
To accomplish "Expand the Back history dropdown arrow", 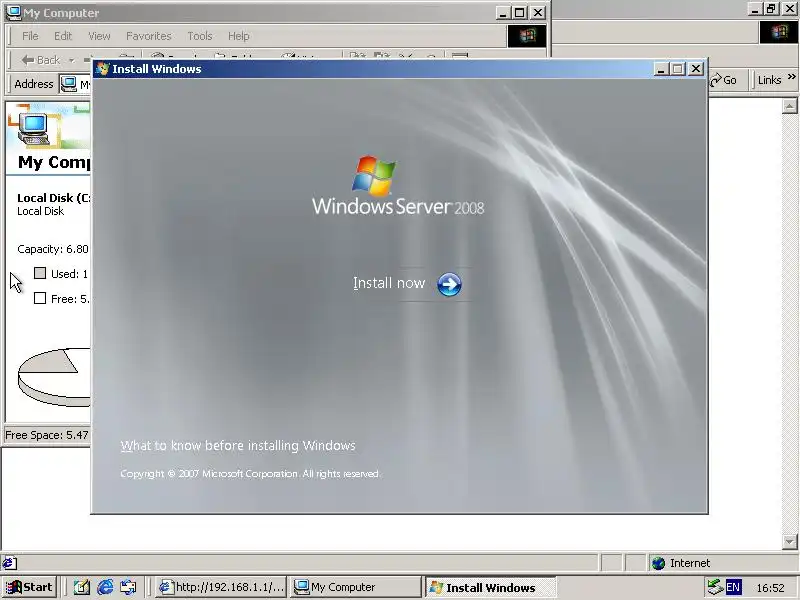I will click(x=72, y=60).
